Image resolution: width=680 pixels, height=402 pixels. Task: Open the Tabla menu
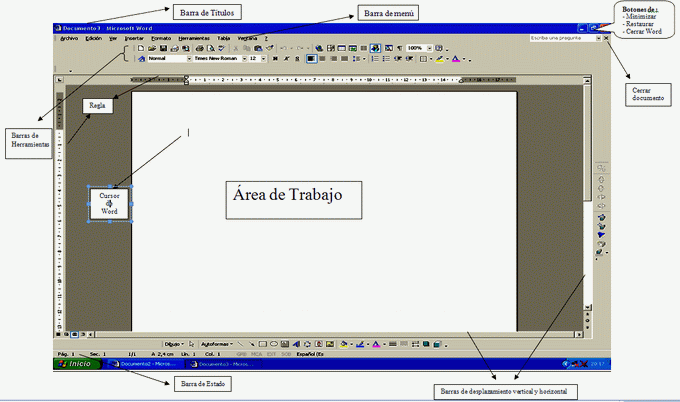click(223, 38)
